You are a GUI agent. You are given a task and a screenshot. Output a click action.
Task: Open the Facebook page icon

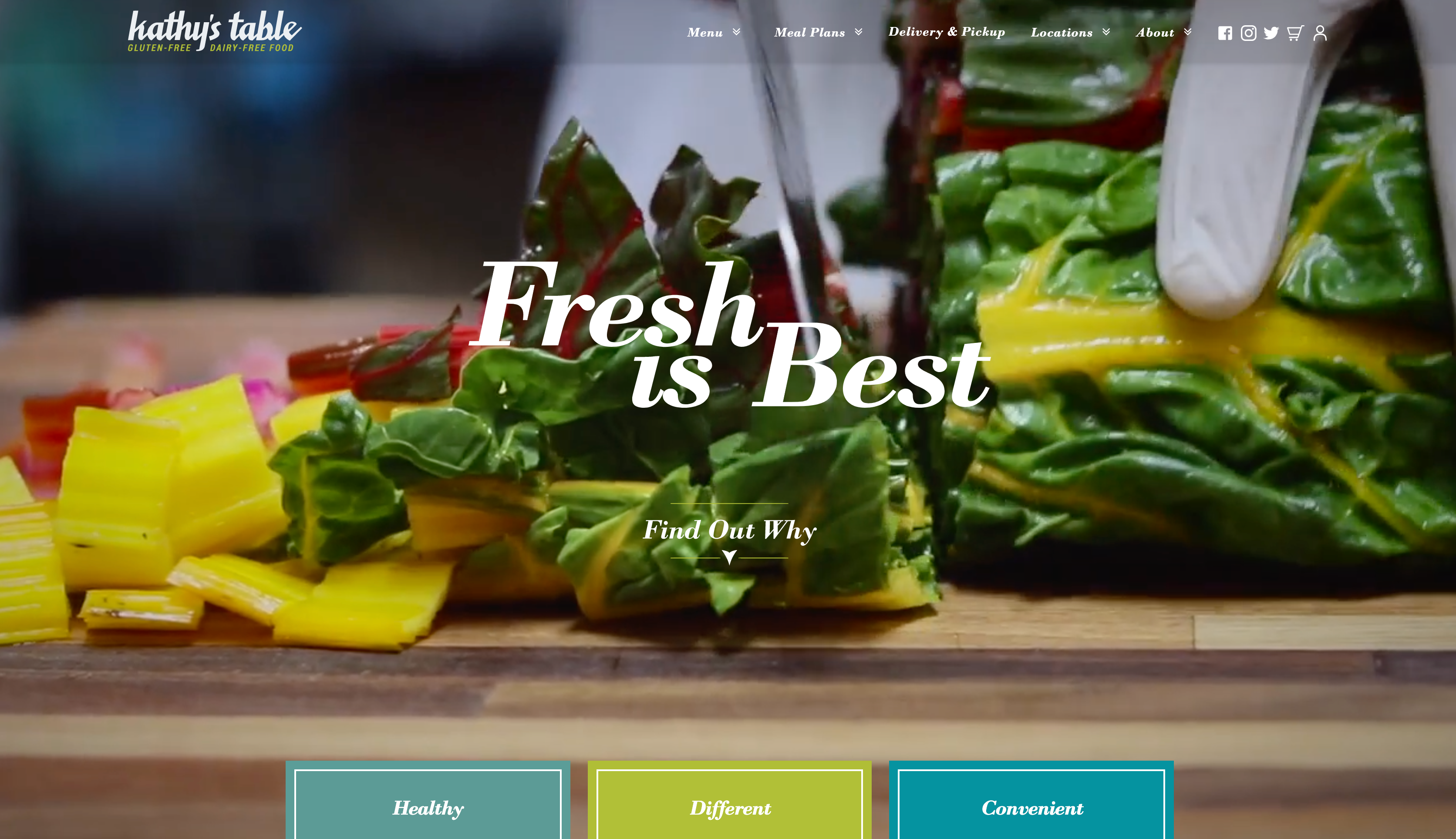click(1225, 33)
